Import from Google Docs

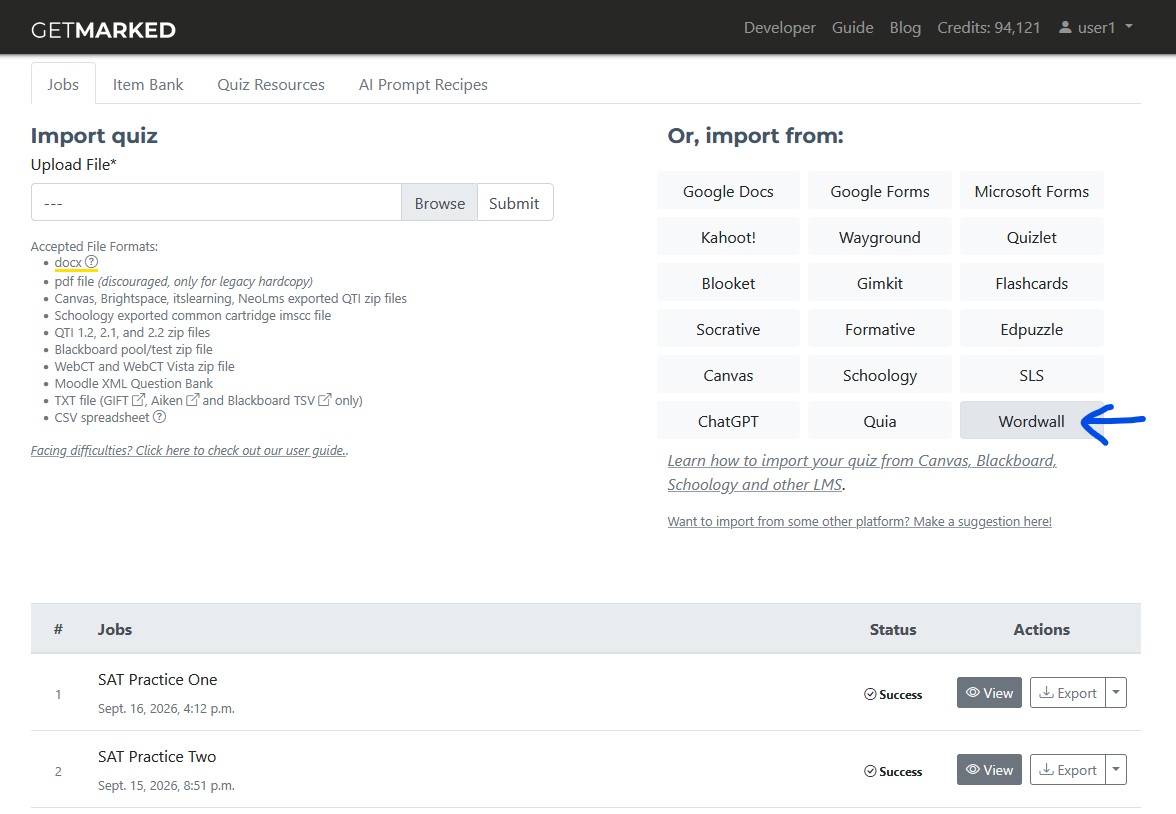click(x=728, y=191)
